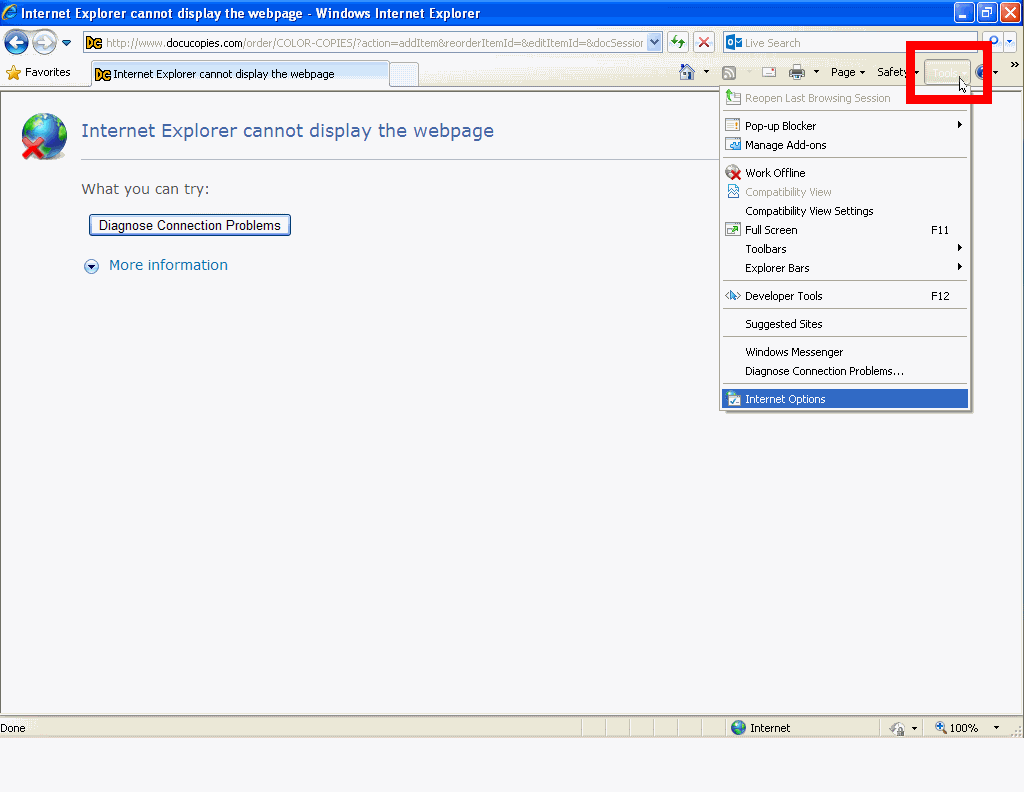Click the 'Done' status bar text
1024x792 pixels.
click(x=13, y=728)
